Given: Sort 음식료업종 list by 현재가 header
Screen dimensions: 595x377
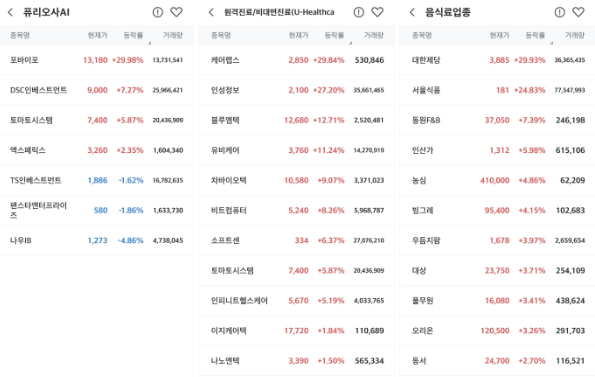Looking at the screenshot, I should coord(499,35).
